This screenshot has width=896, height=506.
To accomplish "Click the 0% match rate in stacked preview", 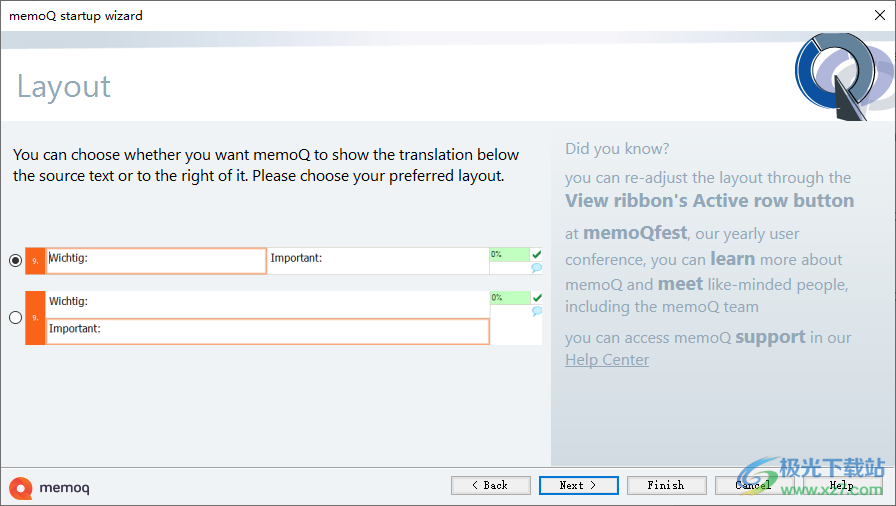I will tap(510, 298).
